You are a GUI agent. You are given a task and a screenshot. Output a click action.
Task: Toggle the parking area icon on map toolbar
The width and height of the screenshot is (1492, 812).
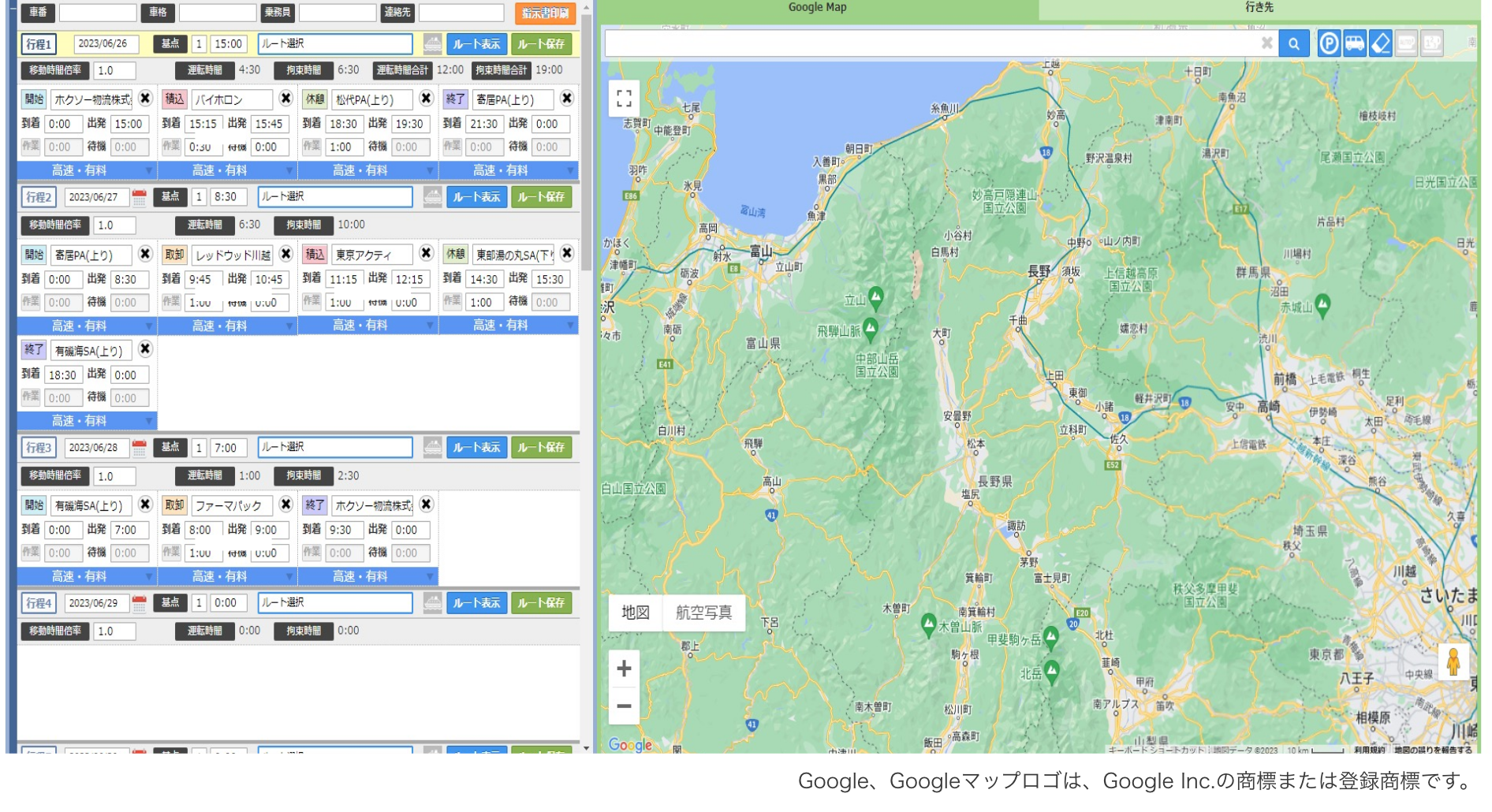(x=1329, y=43)
